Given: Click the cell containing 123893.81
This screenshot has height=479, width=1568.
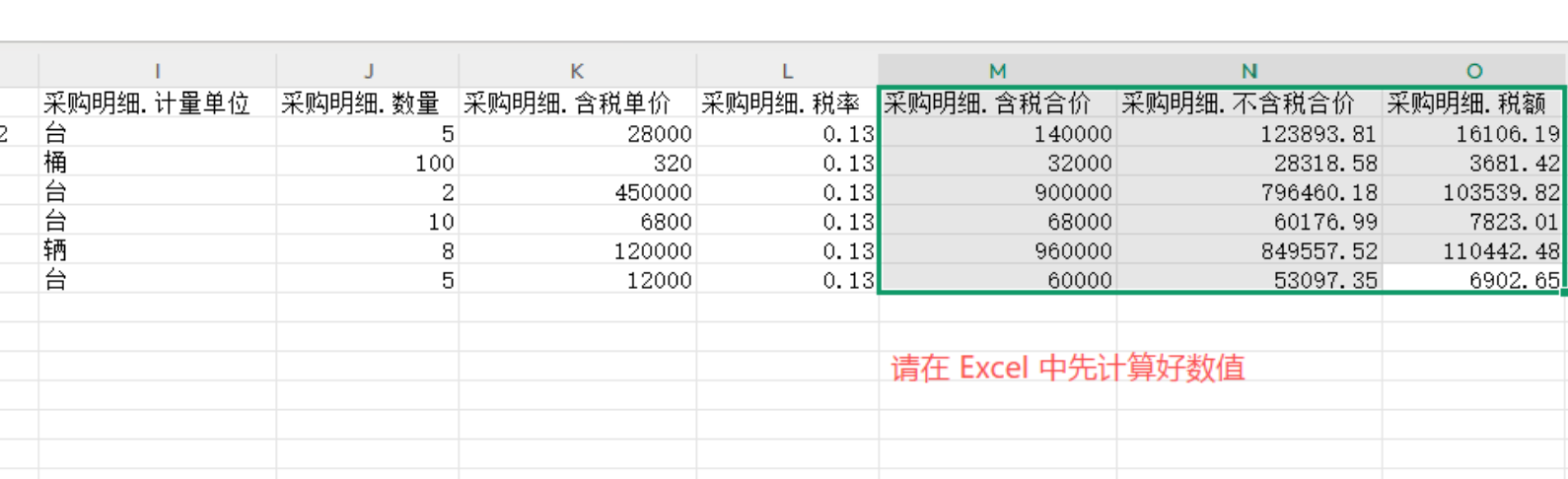Looking at the screenshot, I should [x=1248, y=133].
